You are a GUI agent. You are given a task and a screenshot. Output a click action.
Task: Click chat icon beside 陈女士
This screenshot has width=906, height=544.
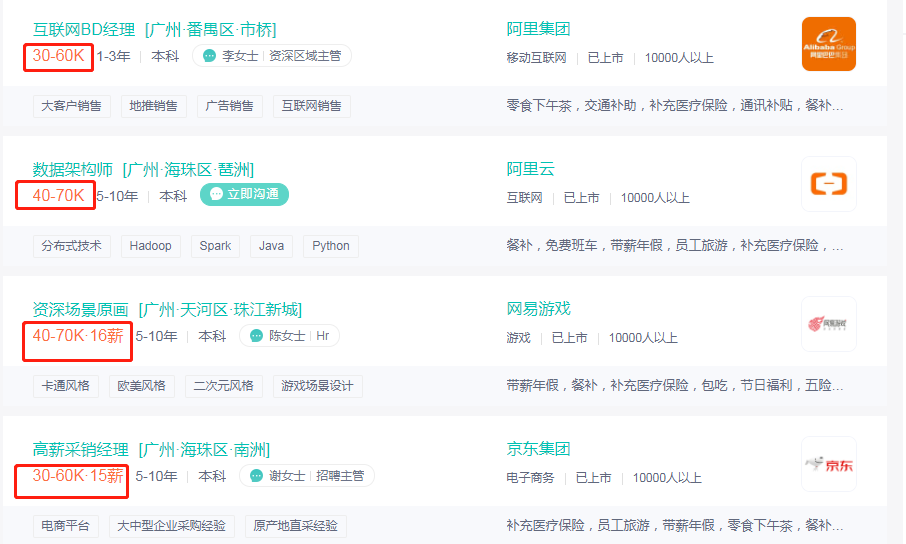click(x=256, y=335)
